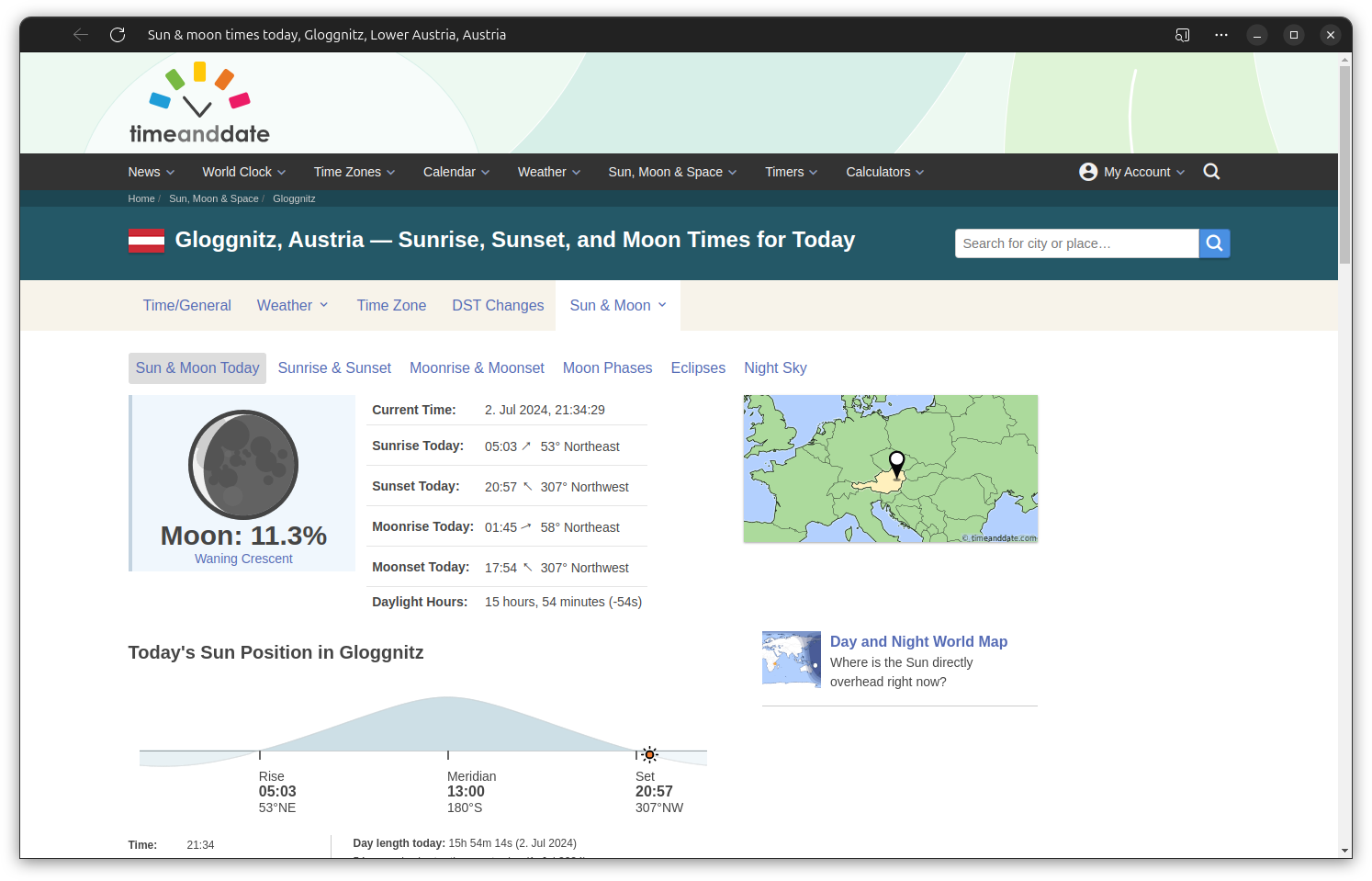Open the browser three-dots menu

[x=1220, y=35]
